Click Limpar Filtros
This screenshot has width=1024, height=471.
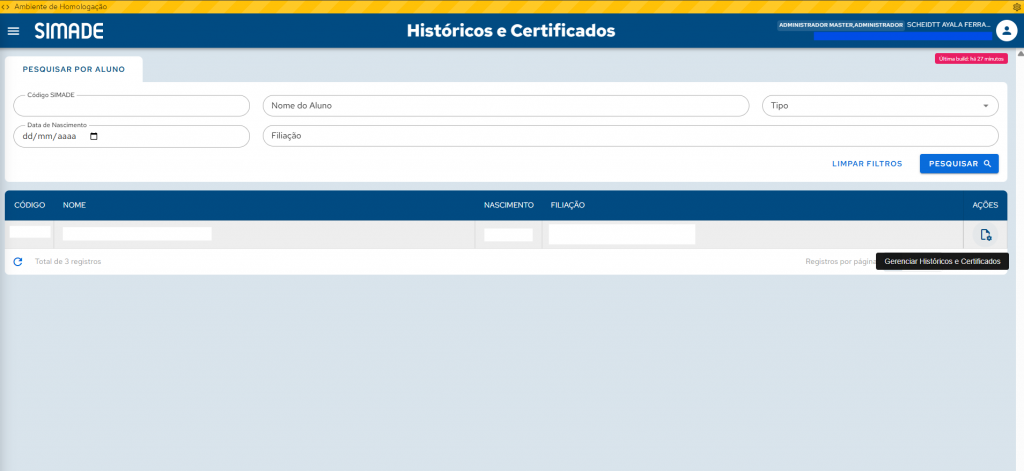(867, 164)
